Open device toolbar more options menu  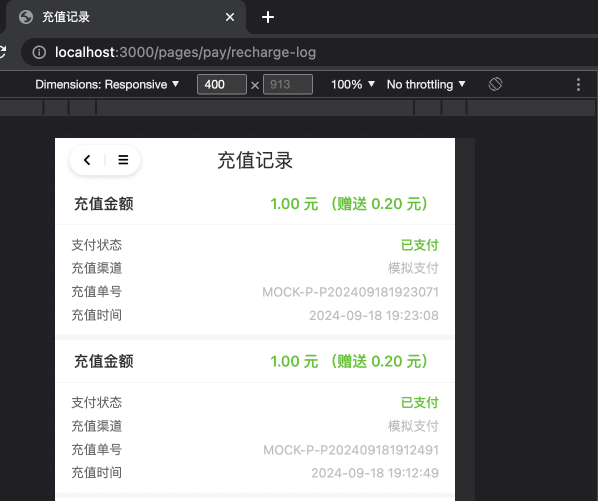(x=578, y=84)
